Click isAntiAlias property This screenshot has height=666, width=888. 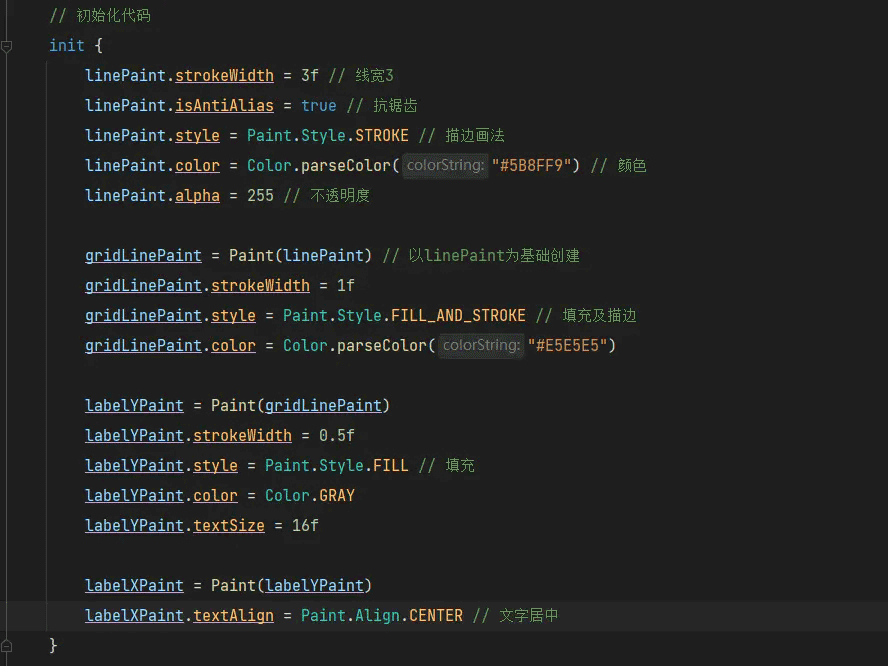(224, 105)
